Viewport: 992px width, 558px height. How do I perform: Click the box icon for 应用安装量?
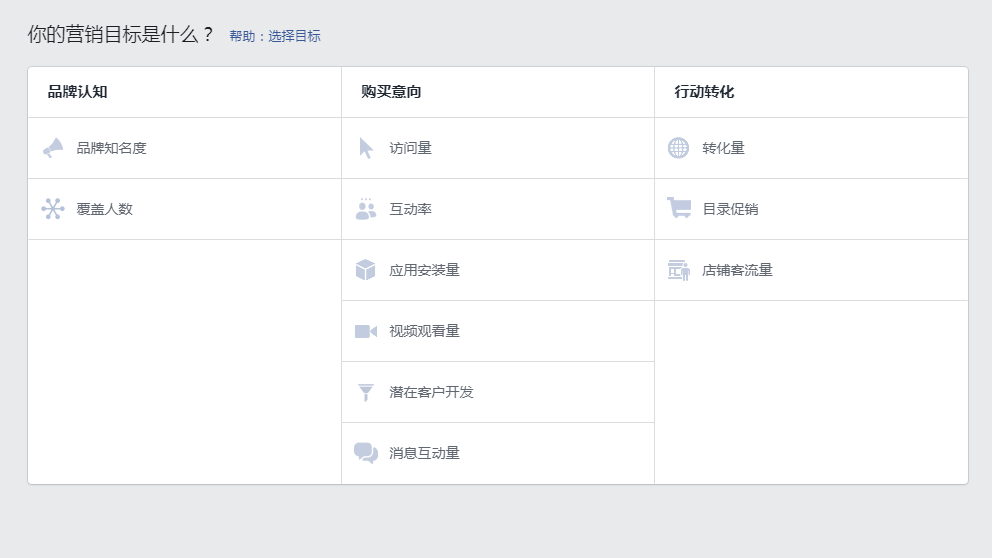[x=366, y=270]
